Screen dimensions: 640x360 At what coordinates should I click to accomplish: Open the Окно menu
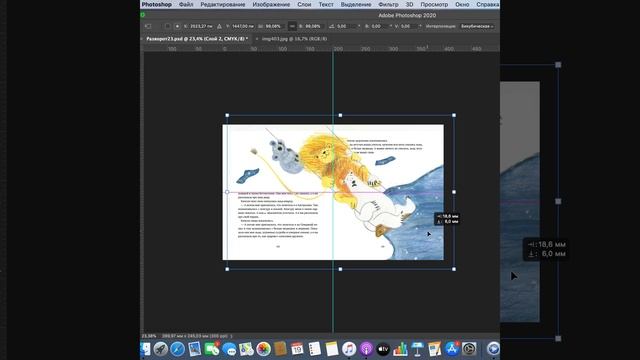(462, 4)
